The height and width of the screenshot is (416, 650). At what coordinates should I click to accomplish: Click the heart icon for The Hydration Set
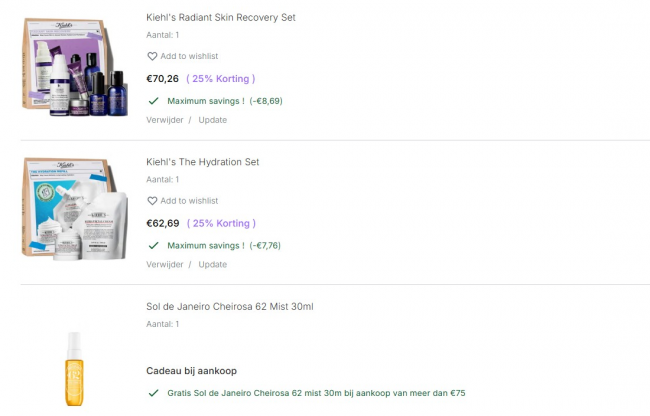[x=152, y=201]
